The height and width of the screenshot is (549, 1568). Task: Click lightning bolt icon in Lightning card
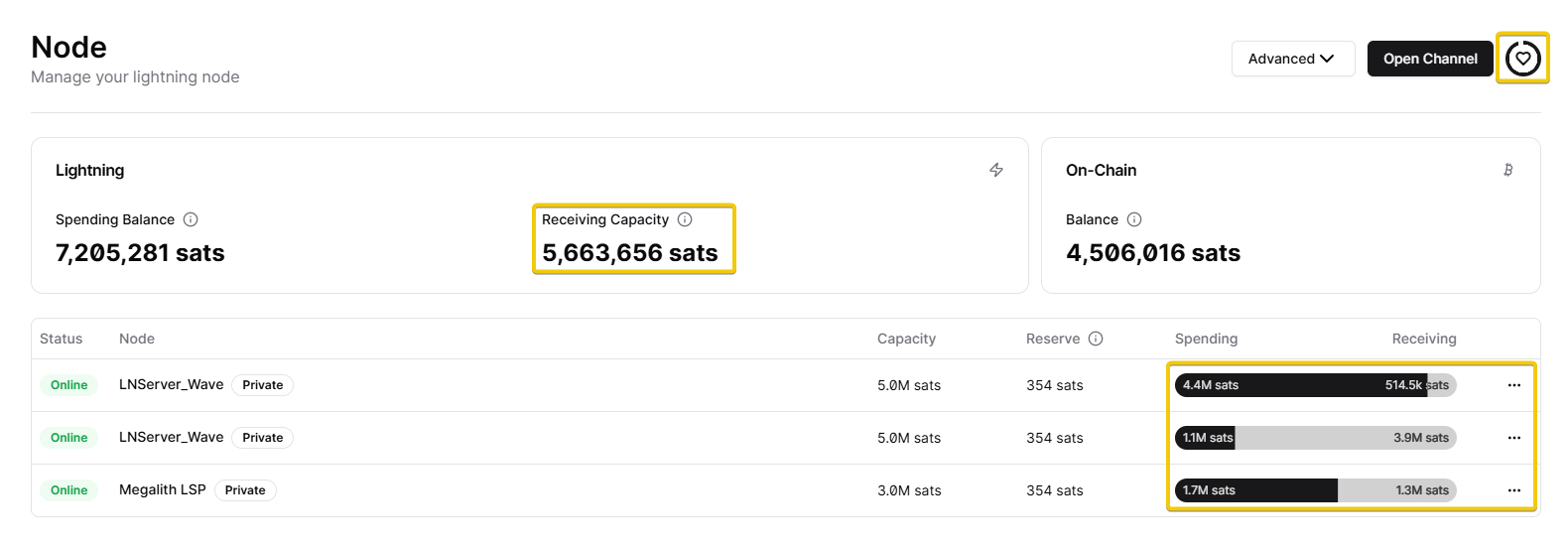(996, 171)
